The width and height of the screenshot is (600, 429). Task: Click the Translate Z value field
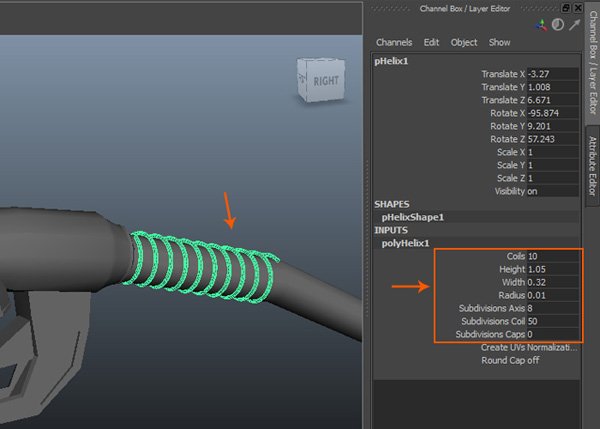pos(553,100)
